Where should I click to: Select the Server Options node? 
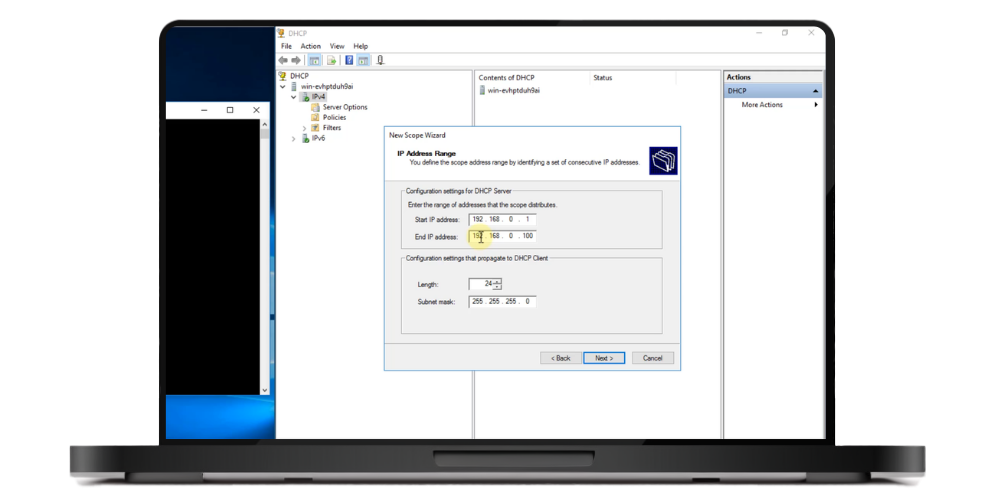coord(344,107)
